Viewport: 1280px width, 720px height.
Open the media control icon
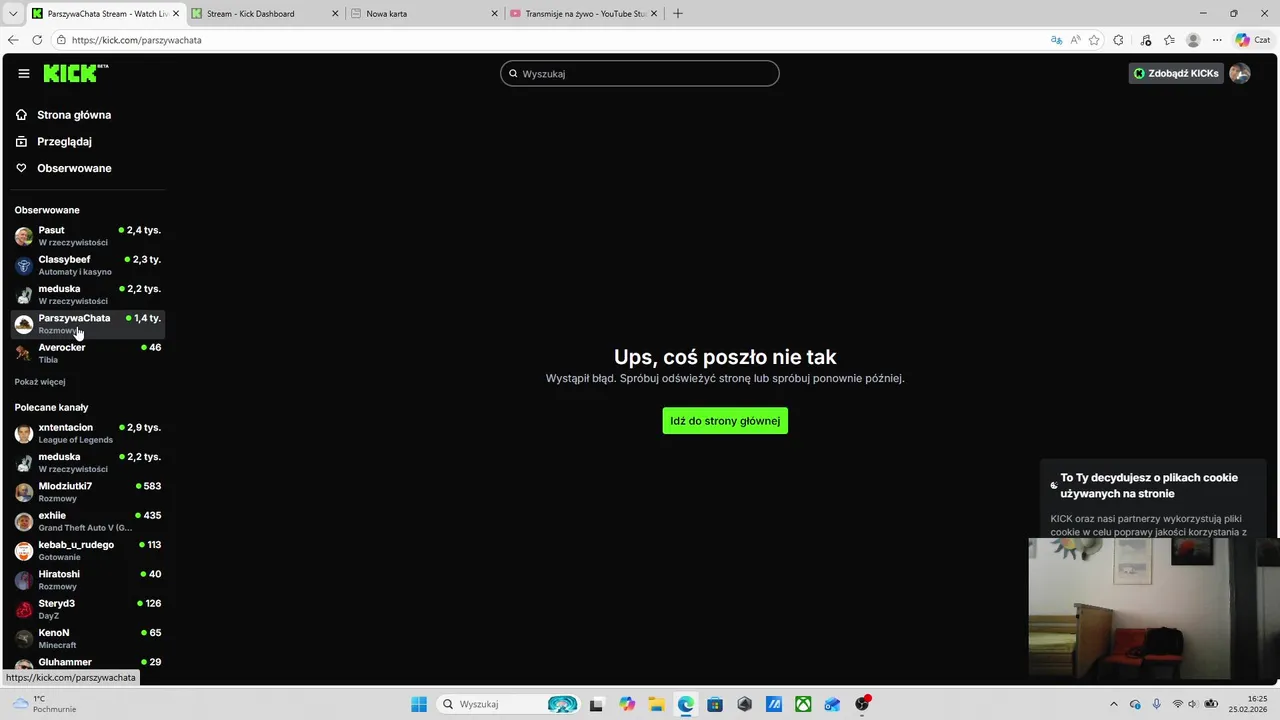[x=1146, y=40]
